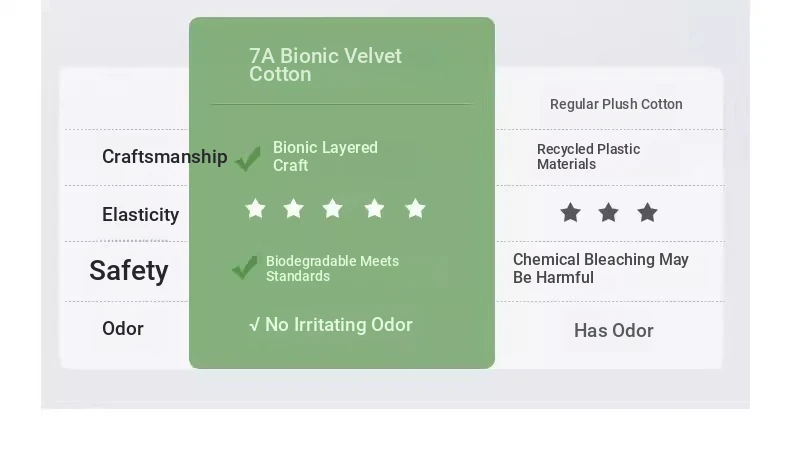Click the green checkmark beside Bionic Layered Craft
Screen dimensions: 790x473
click(247, 159)
